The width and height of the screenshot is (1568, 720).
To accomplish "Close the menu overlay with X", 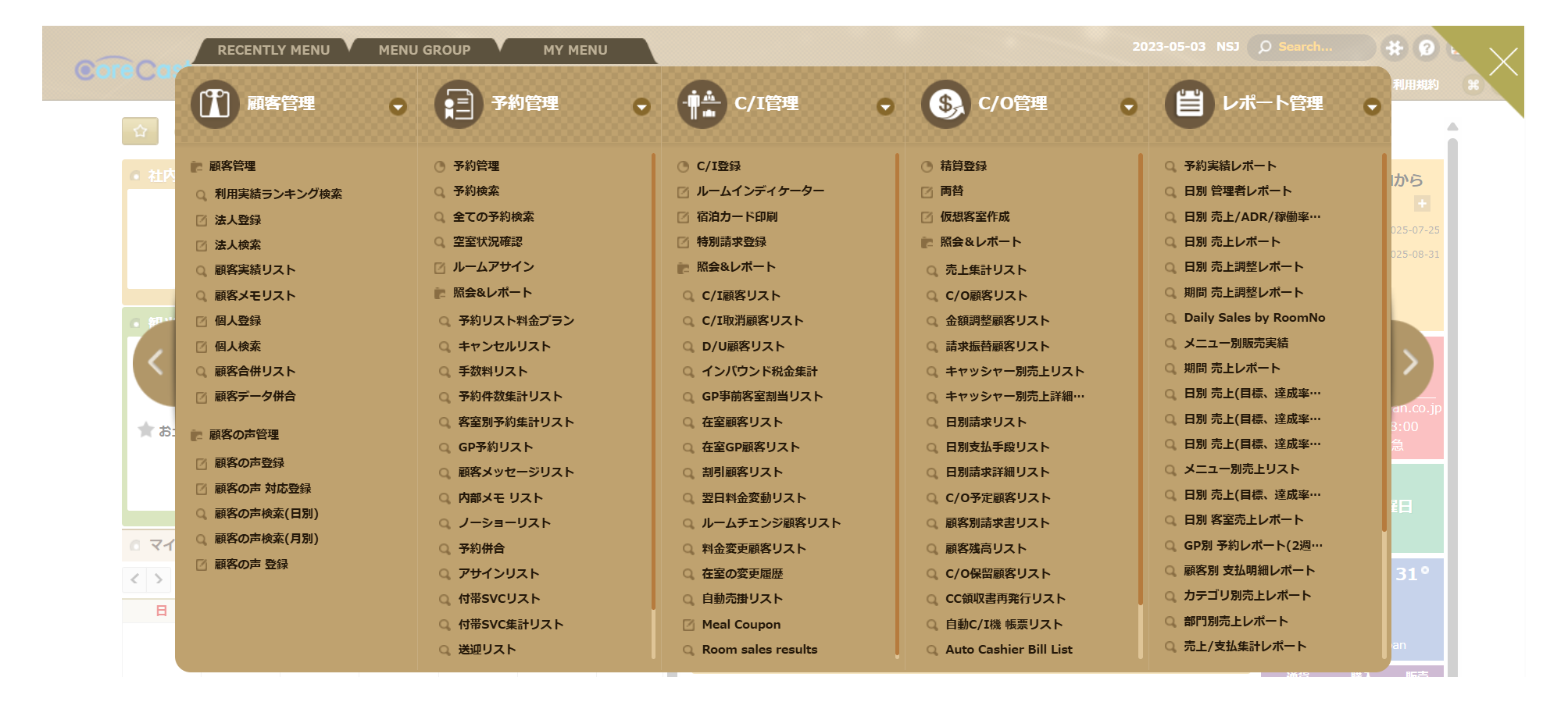I will (x=1502, y=62).
